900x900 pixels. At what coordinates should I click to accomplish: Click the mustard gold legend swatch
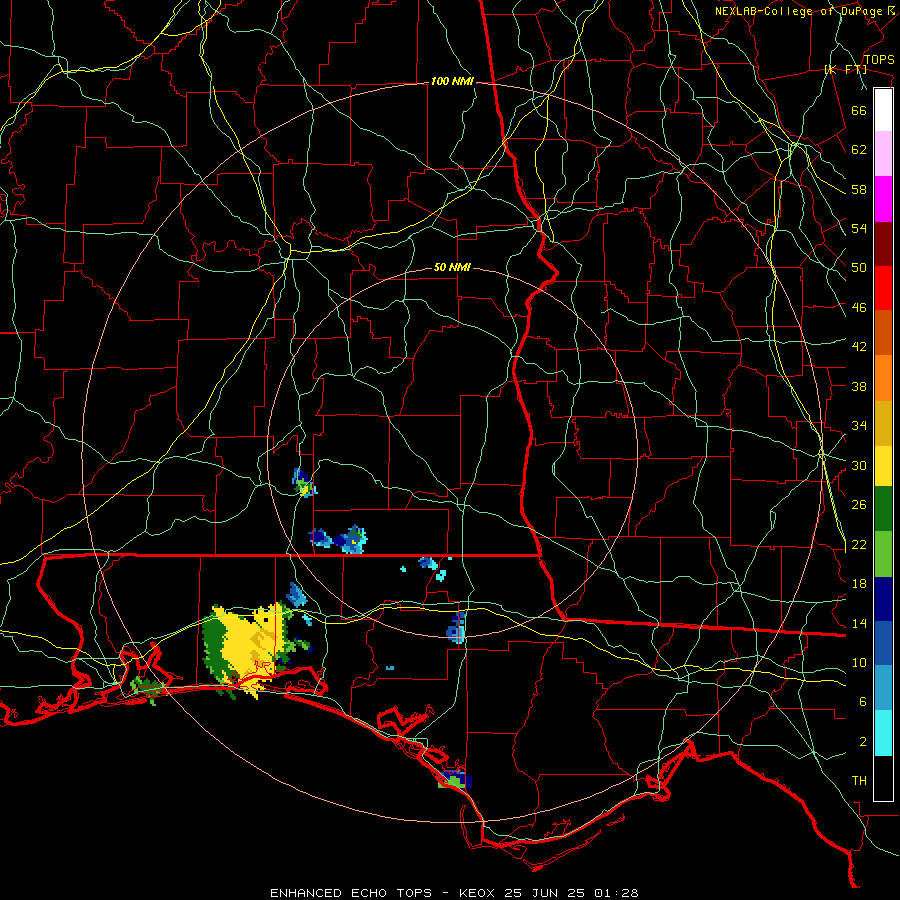click(x=883, y=423)
